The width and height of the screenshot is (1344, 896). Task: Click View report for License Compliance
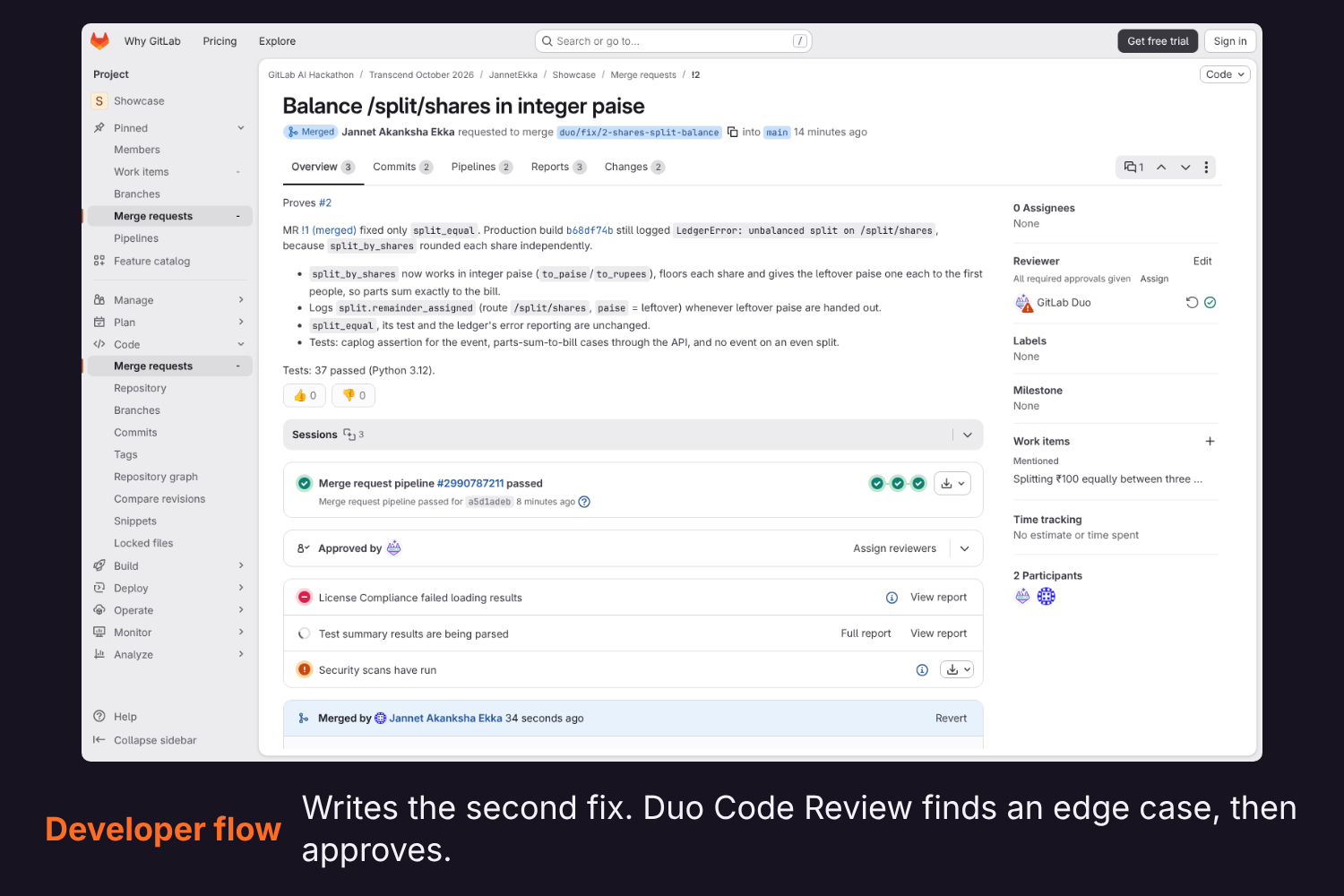938,598
